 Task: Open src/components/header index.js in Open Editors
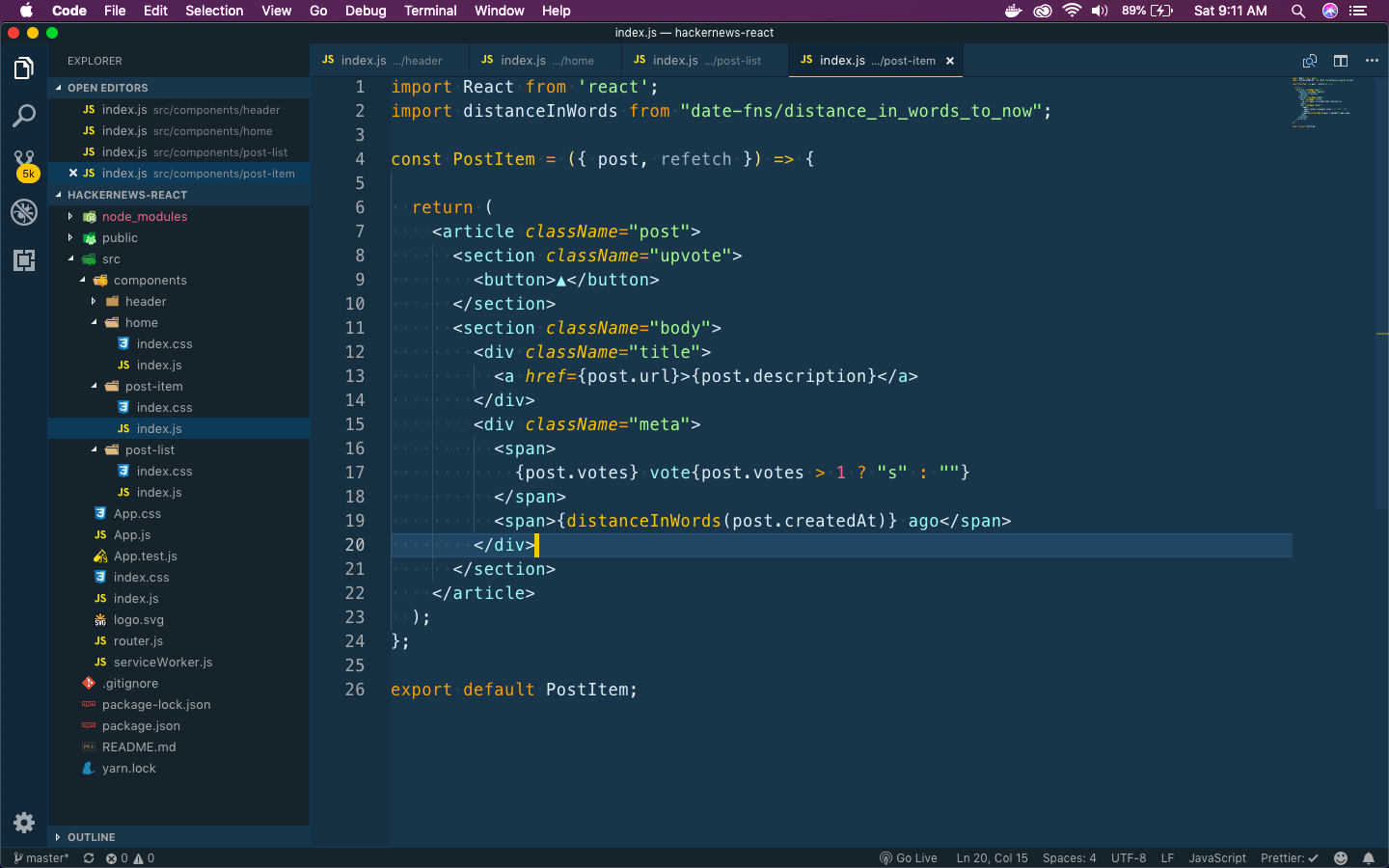[178, 110]
